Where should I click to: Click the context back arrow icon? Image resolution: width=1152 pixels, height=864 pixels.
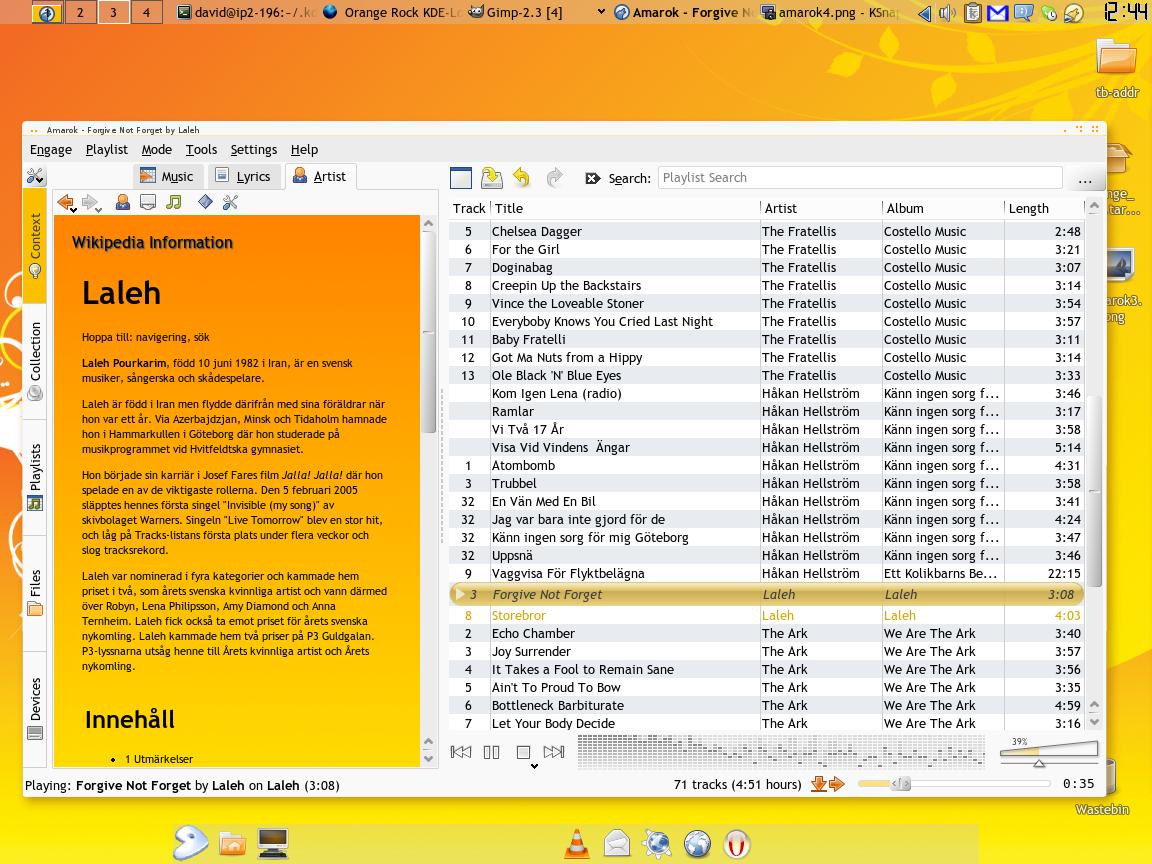click(x=66, y=203)
